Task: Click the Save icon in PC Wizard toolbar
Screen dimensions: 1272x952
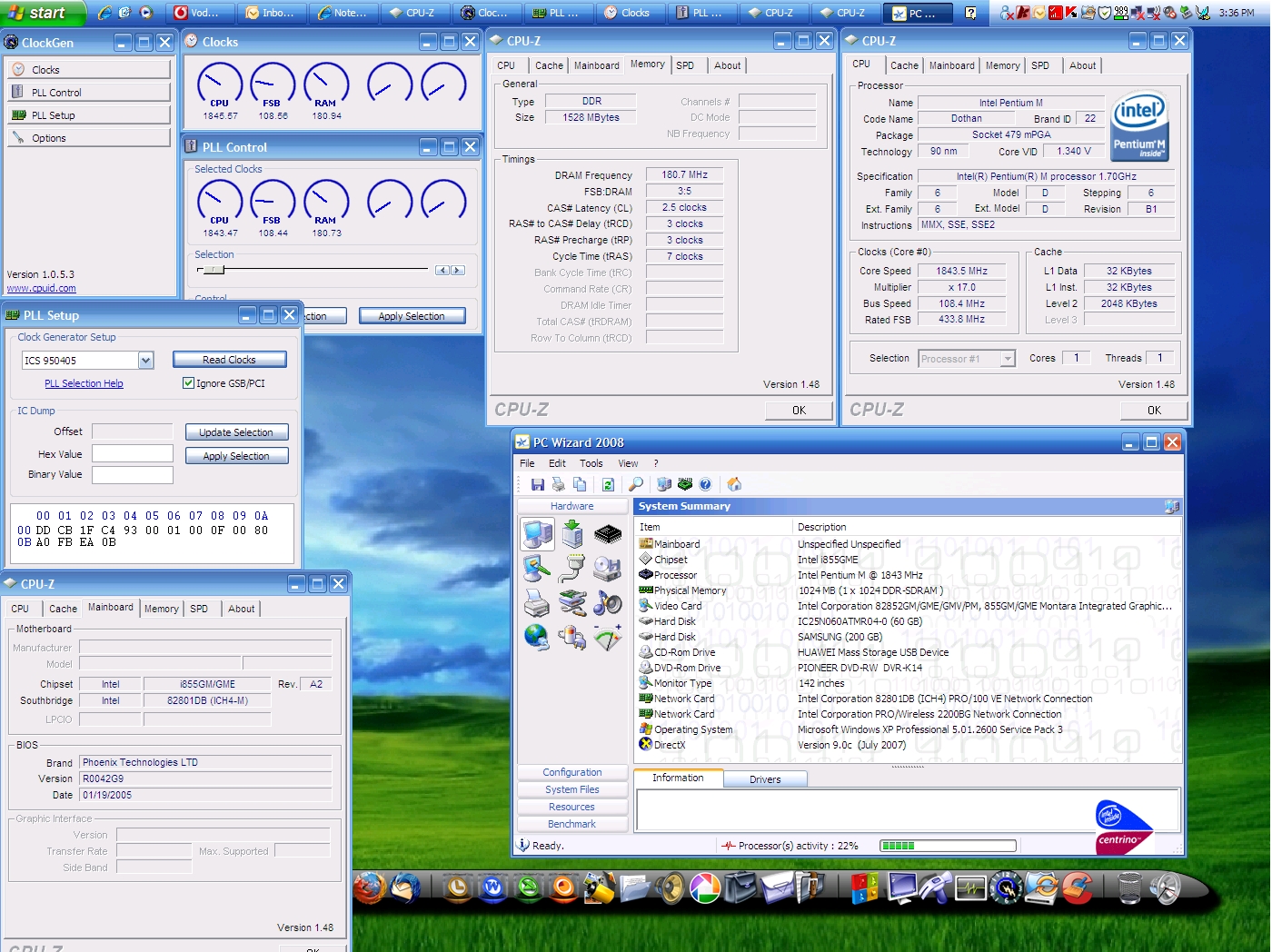Action: coord(537,484)
